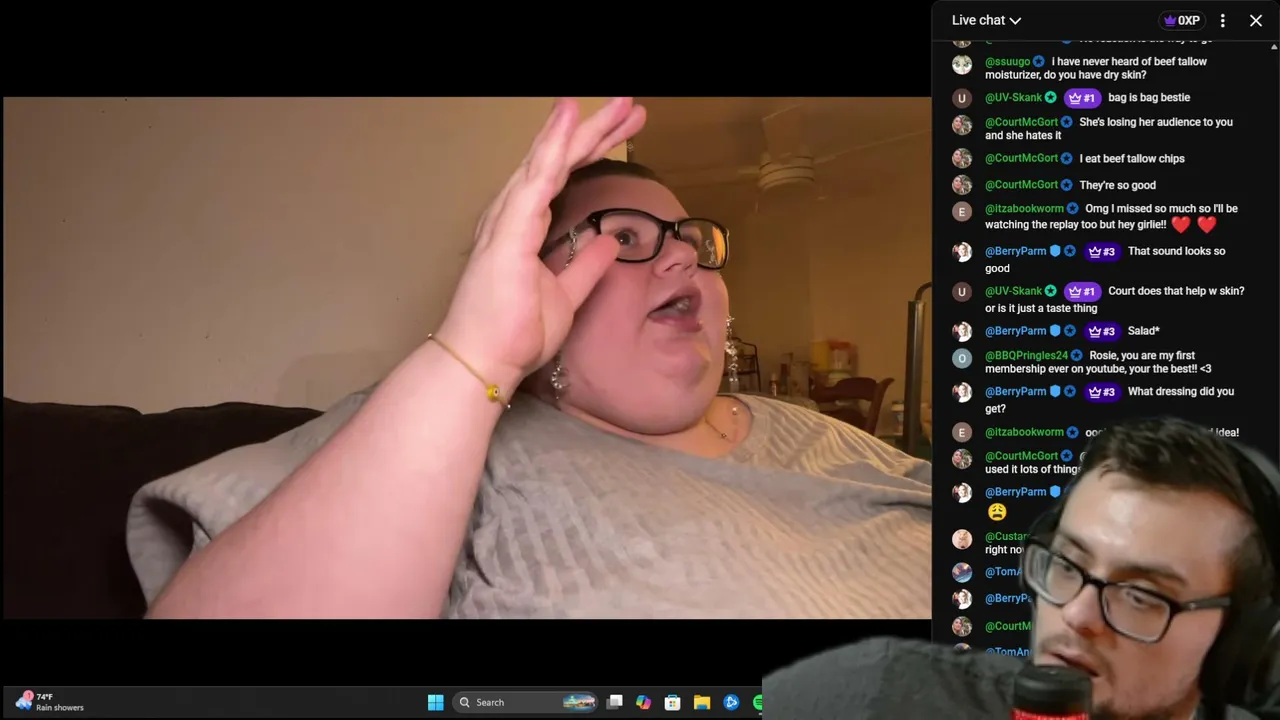1280x720 pixels.
Task: Click the #3 badge beside 'What dressing did you'
Action: 1101,392
